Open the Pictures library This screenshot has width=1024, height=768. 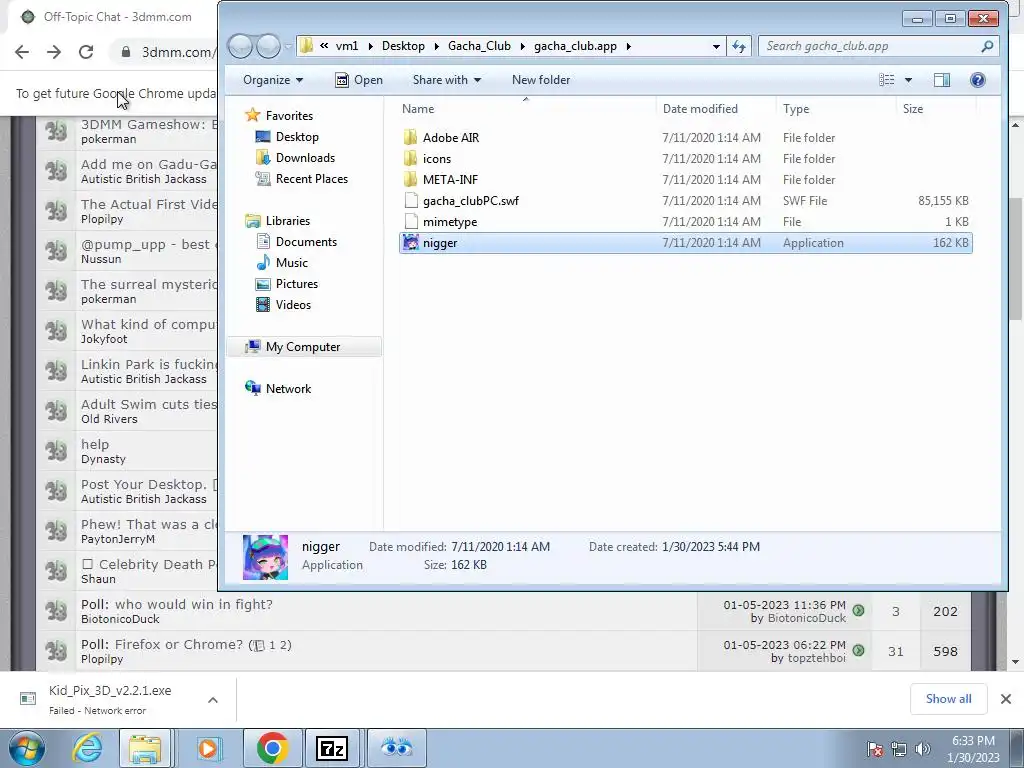pyautogui.click(x=296, y=284)
